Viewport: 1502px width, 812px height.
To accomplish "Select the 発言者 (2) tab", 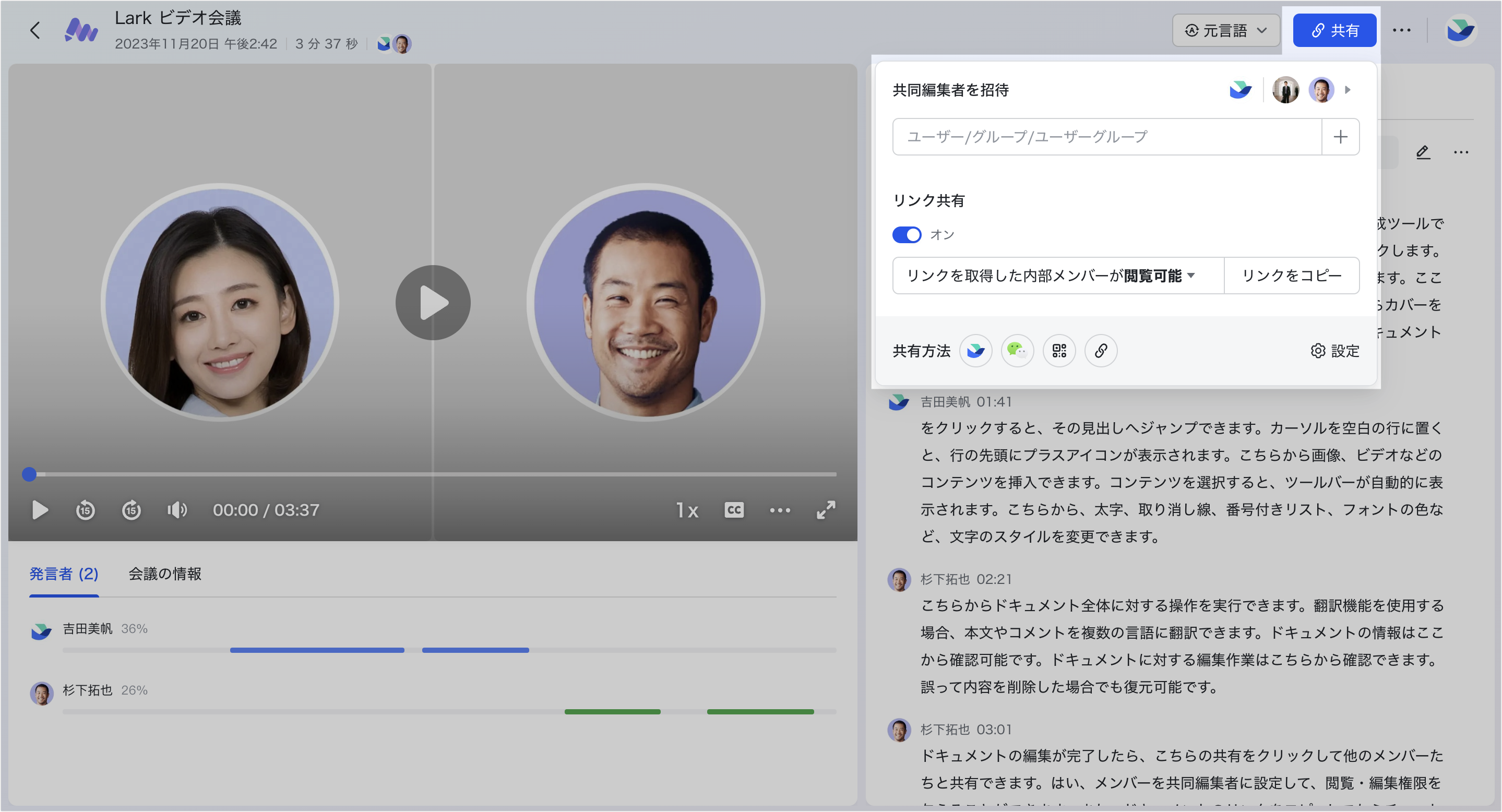I will [64, 574].
